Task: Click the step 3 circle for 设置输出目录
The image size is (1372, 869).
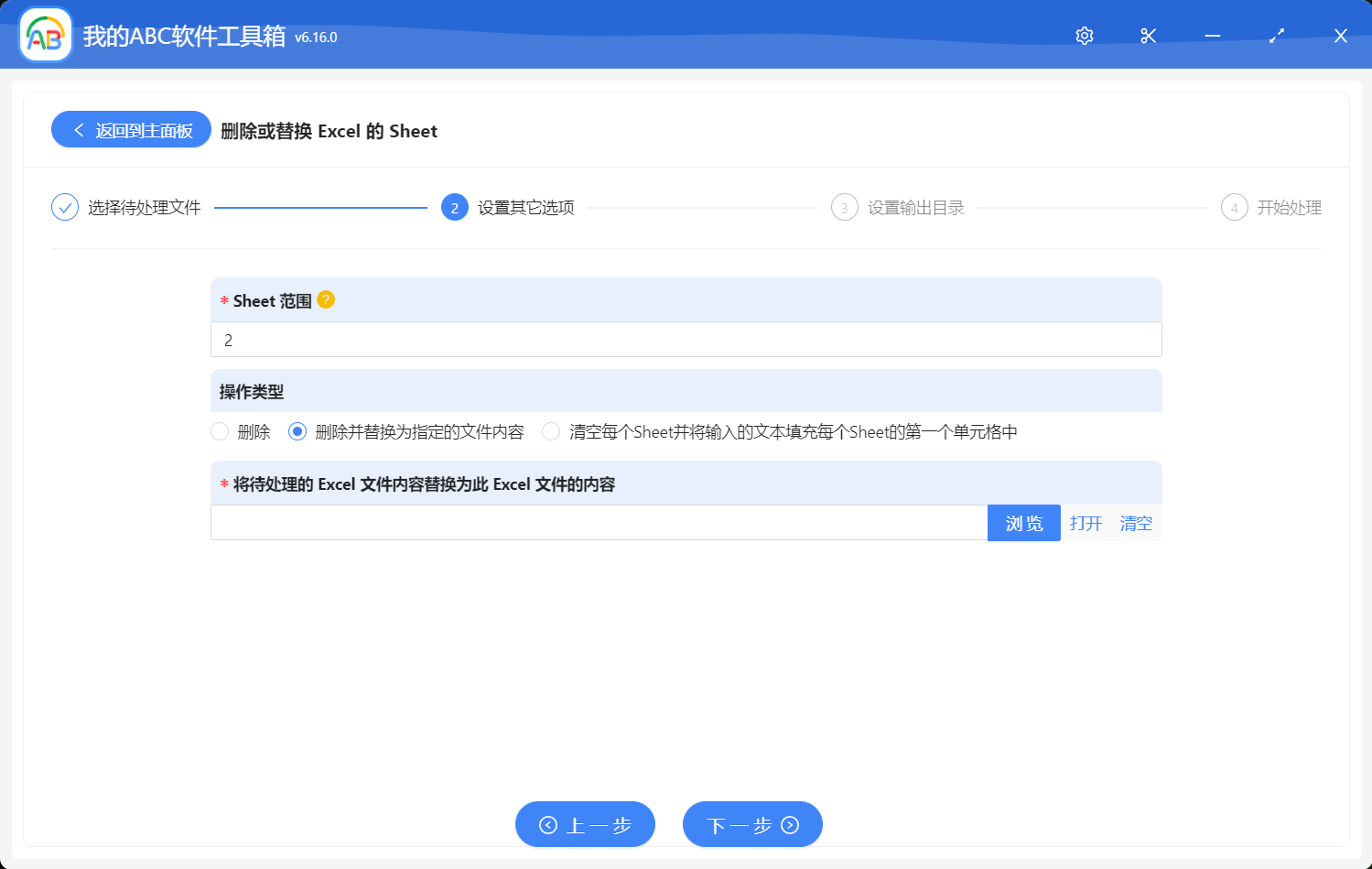Action: pyautogui.click(x=844, y=207)
